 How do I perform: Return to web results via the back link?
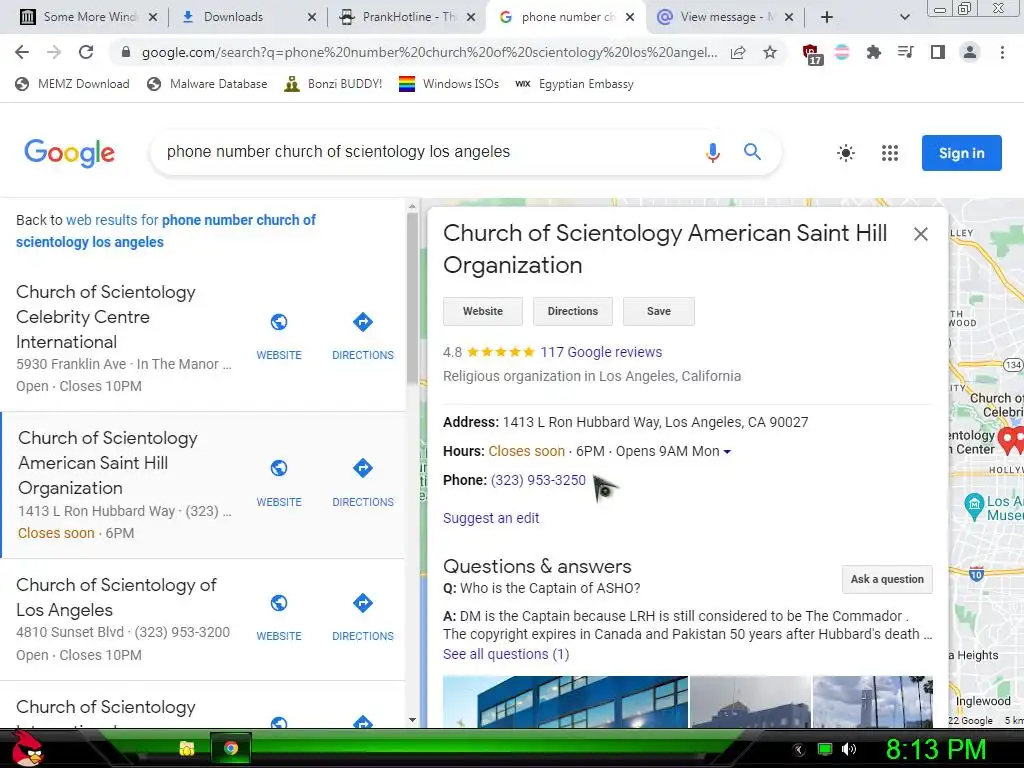[x=166, y=231]
